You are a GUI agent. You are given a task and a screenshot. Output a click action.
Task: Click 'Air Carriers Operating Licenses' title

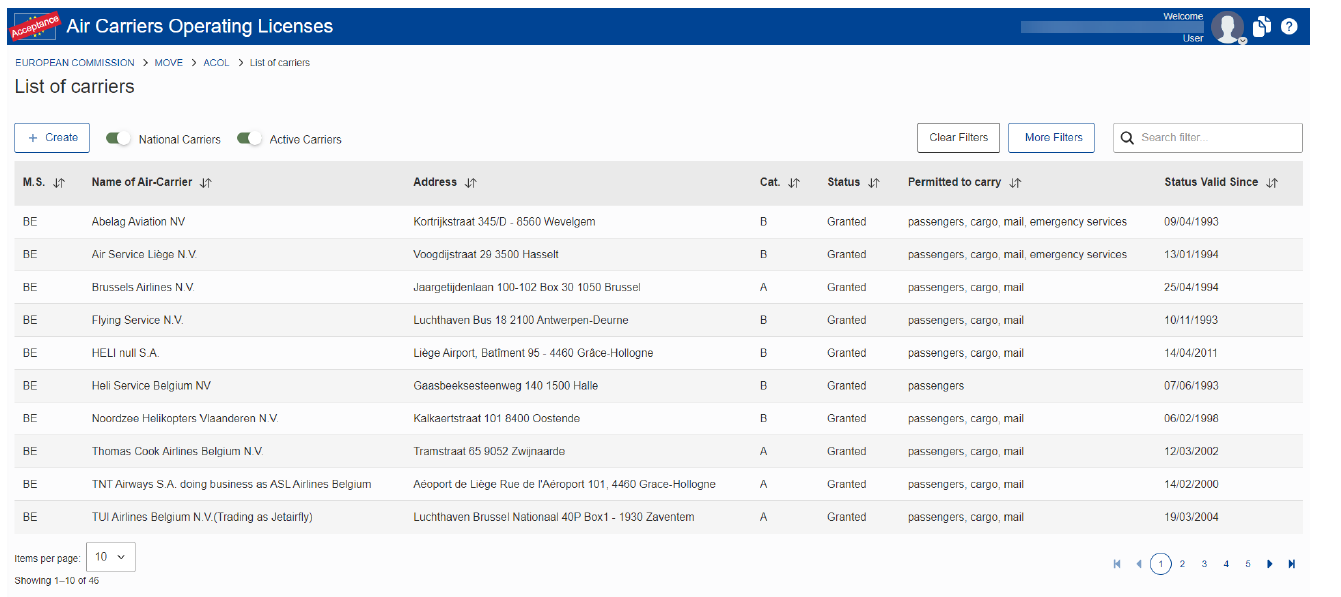[200, 26]
